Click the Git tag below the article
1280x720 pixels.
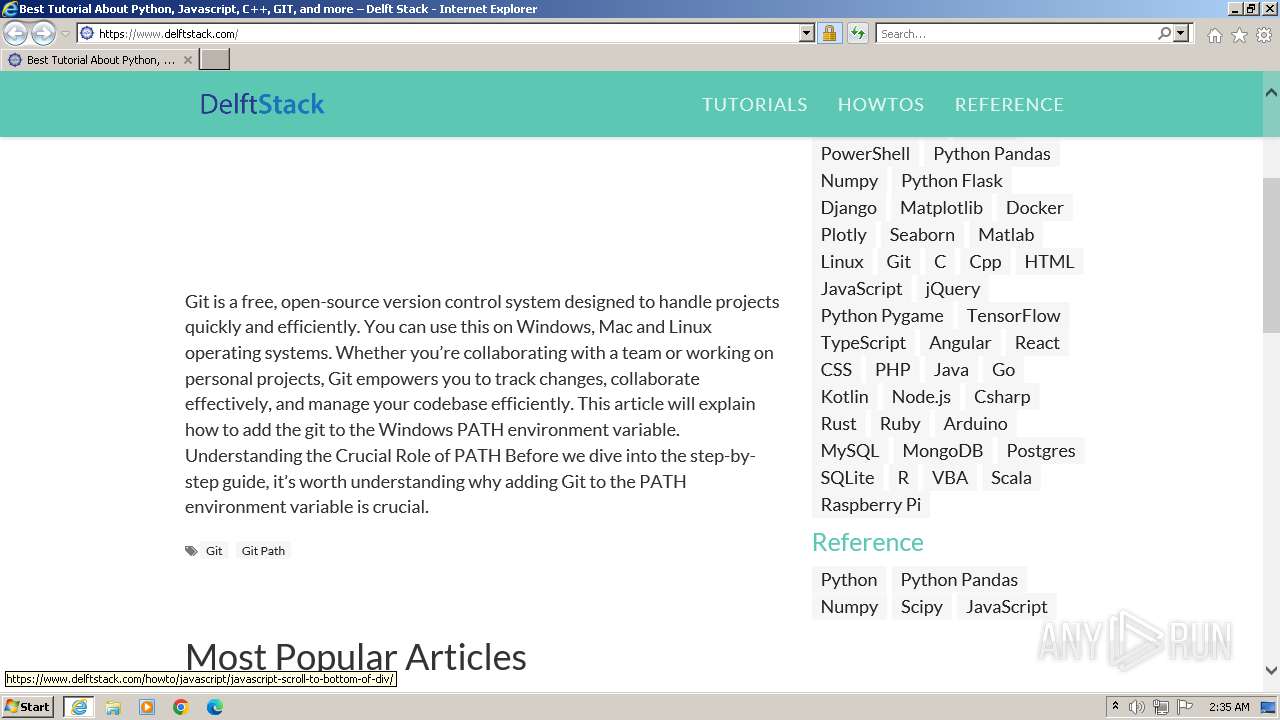pyautogui.click(x=214, y=550)
